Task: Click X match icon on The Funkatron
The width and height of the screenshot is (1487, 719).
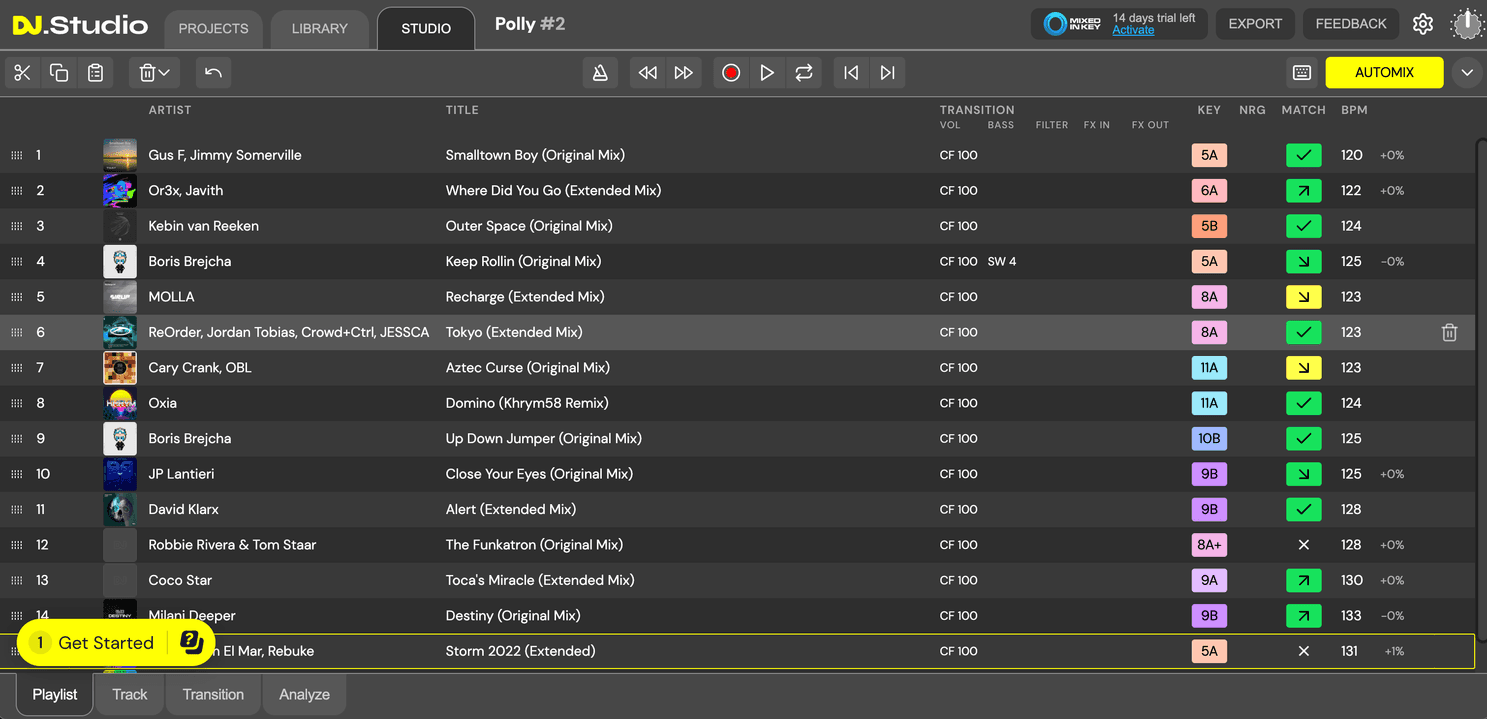Action: click(1303, 545)
